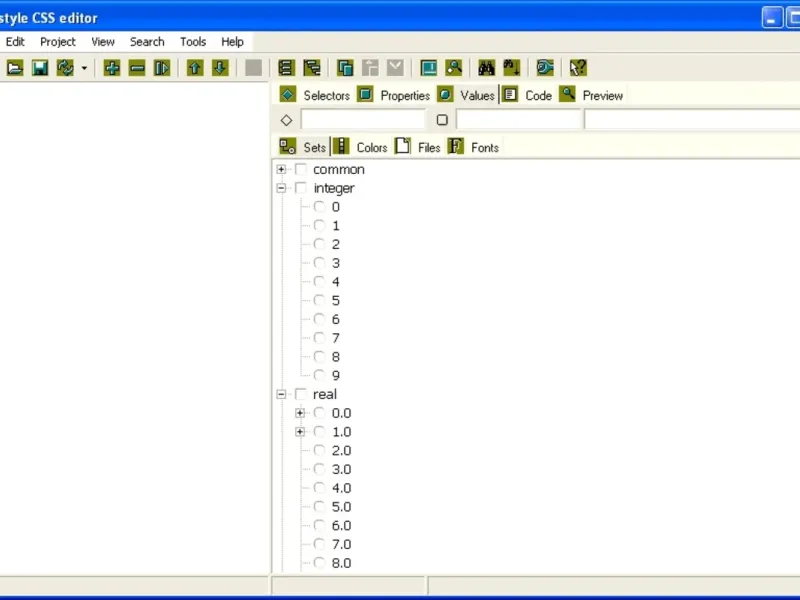
Task: Switch to the Colors sub-tab
Action: [x=360, y=147]
